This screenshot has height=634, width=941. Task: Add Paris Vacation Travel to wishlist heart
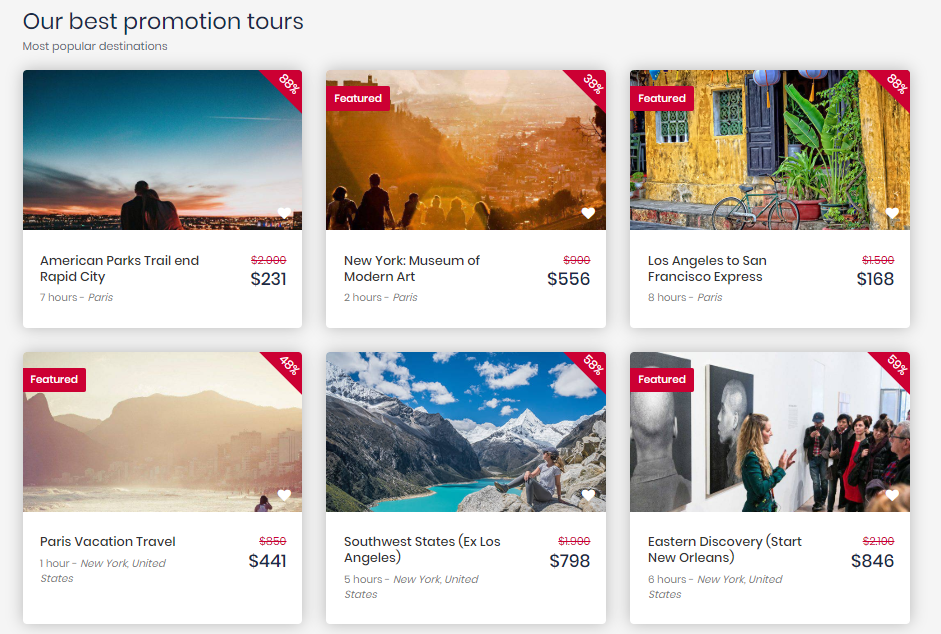(x=284, y=495)
